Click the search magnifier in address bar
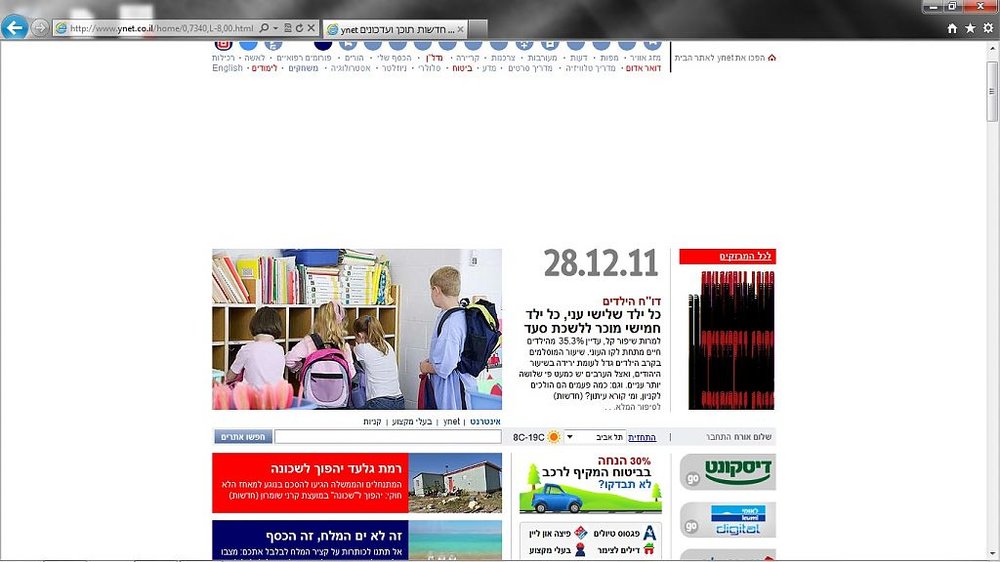Image resolution: width=1000 pixels, height=562 pixels. [263, 28]
